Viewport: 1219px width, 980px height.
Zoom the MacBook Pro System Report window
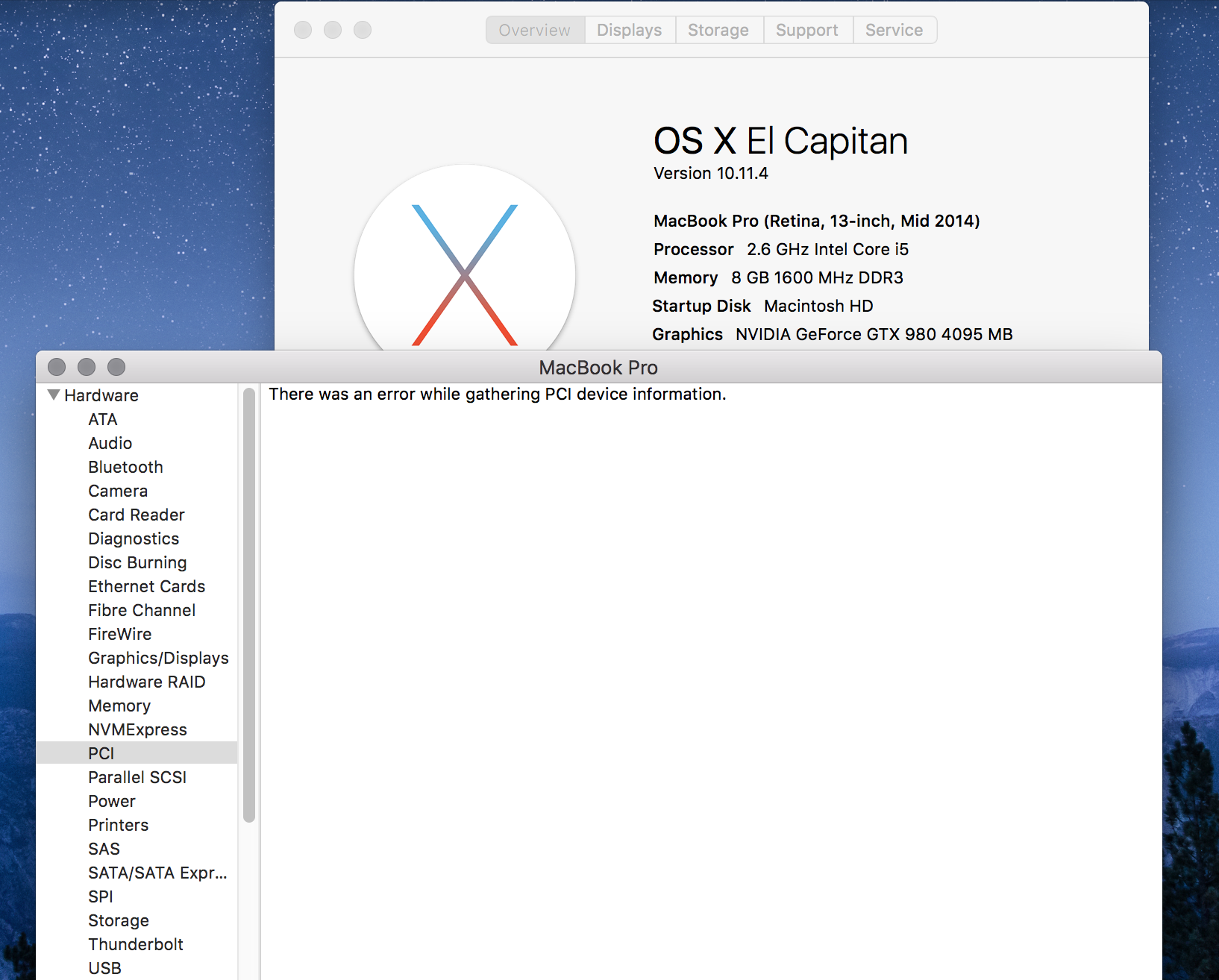point(116,367)
